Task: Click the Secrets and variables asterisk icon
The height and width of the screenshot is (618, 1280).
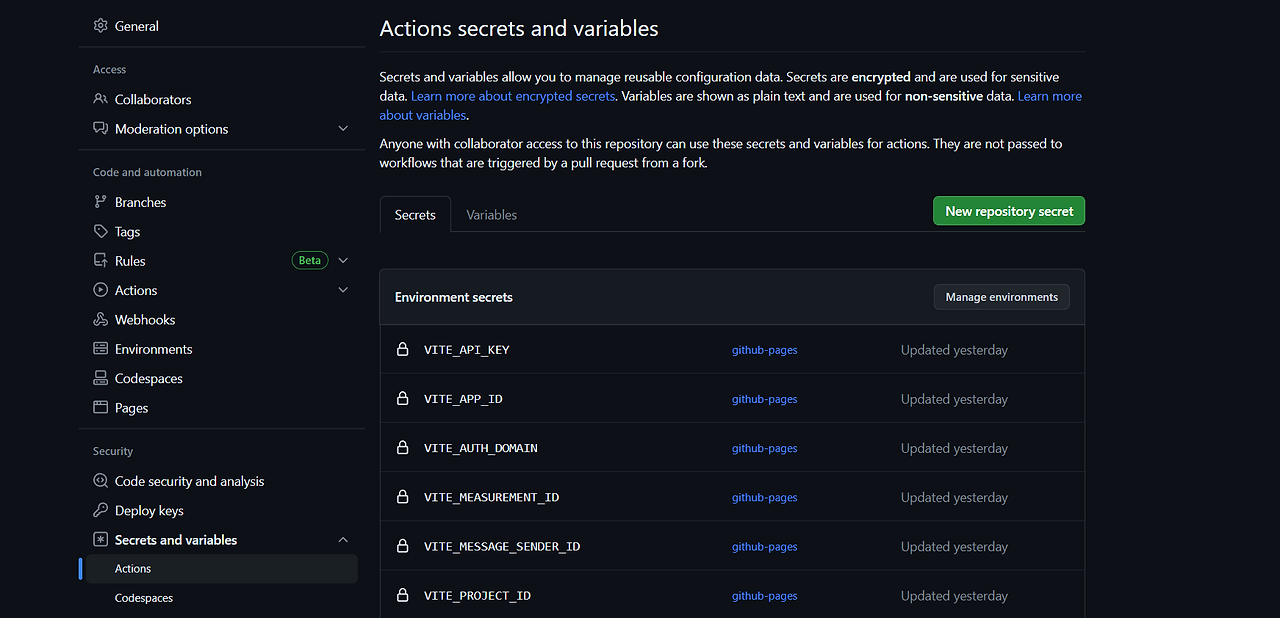Action: (100, 540)
